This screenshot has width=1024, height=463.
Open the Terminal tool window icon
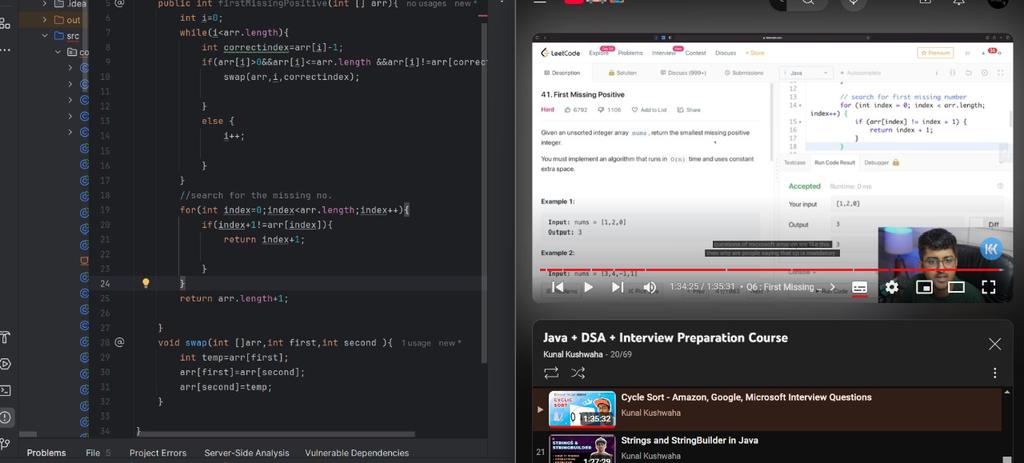(x=5, y=391)
